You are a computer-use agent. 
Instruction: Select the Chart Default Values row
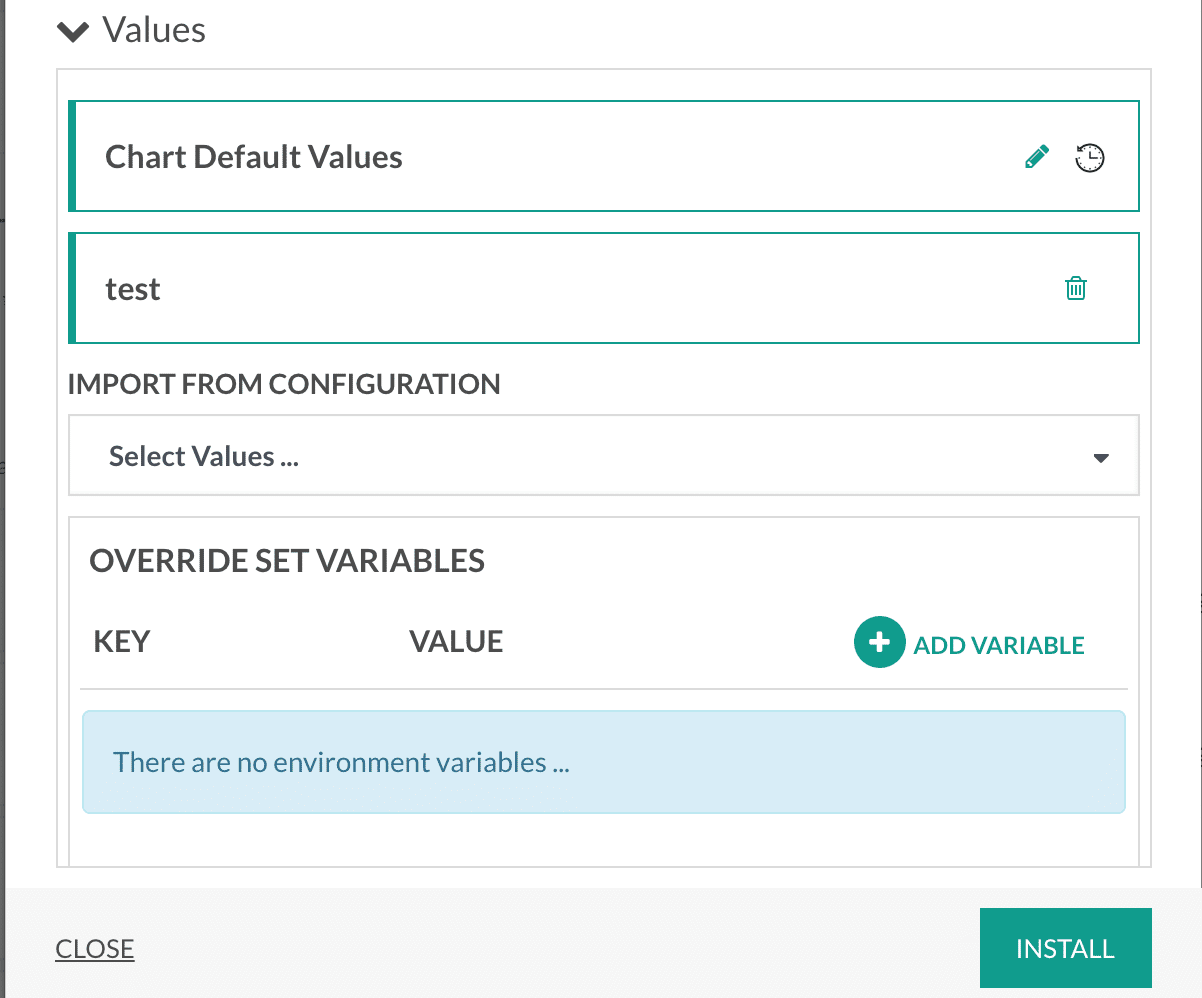tap(604, 156)
